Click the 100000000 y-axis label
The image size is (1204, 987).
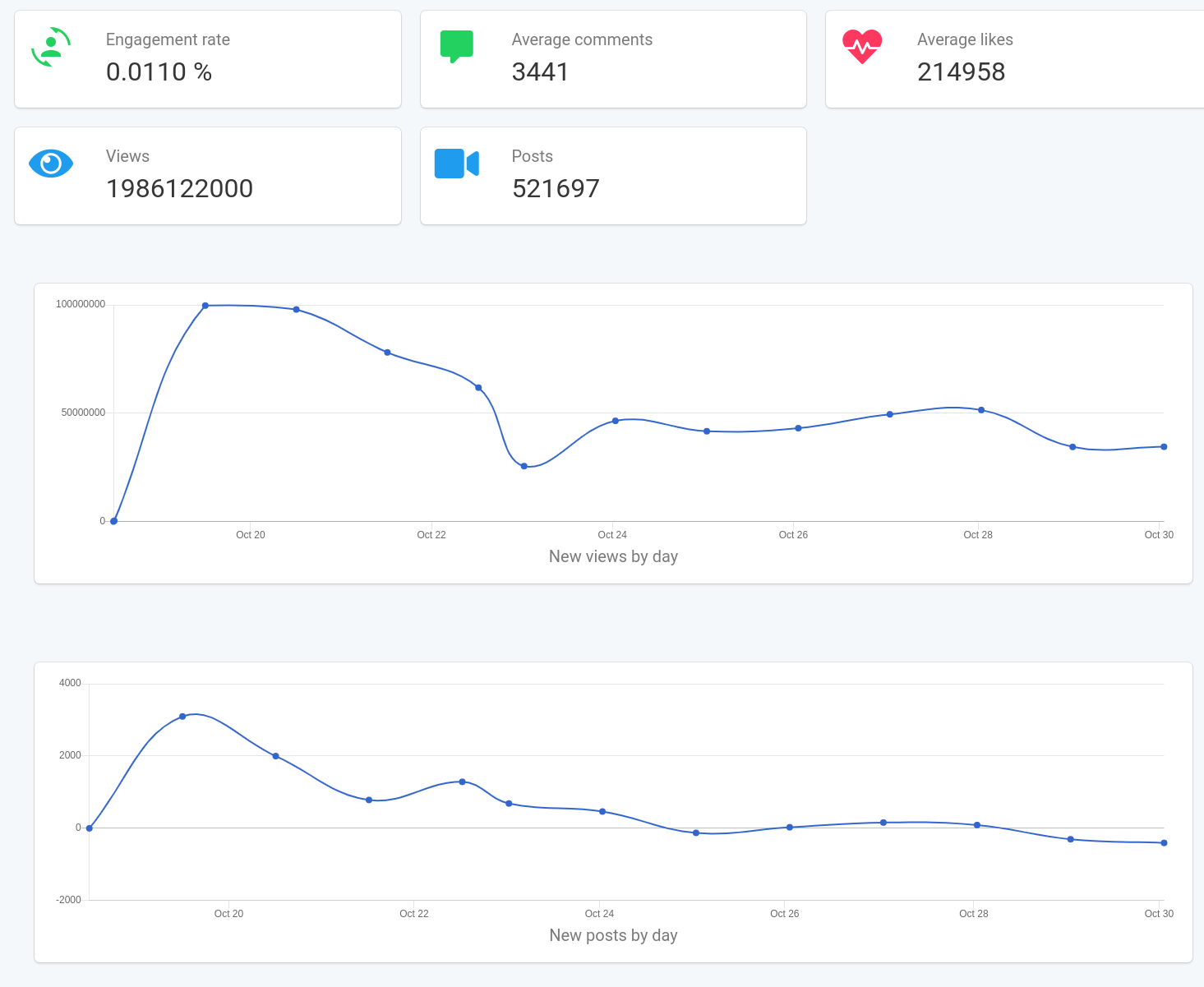[x=81, y=304]
